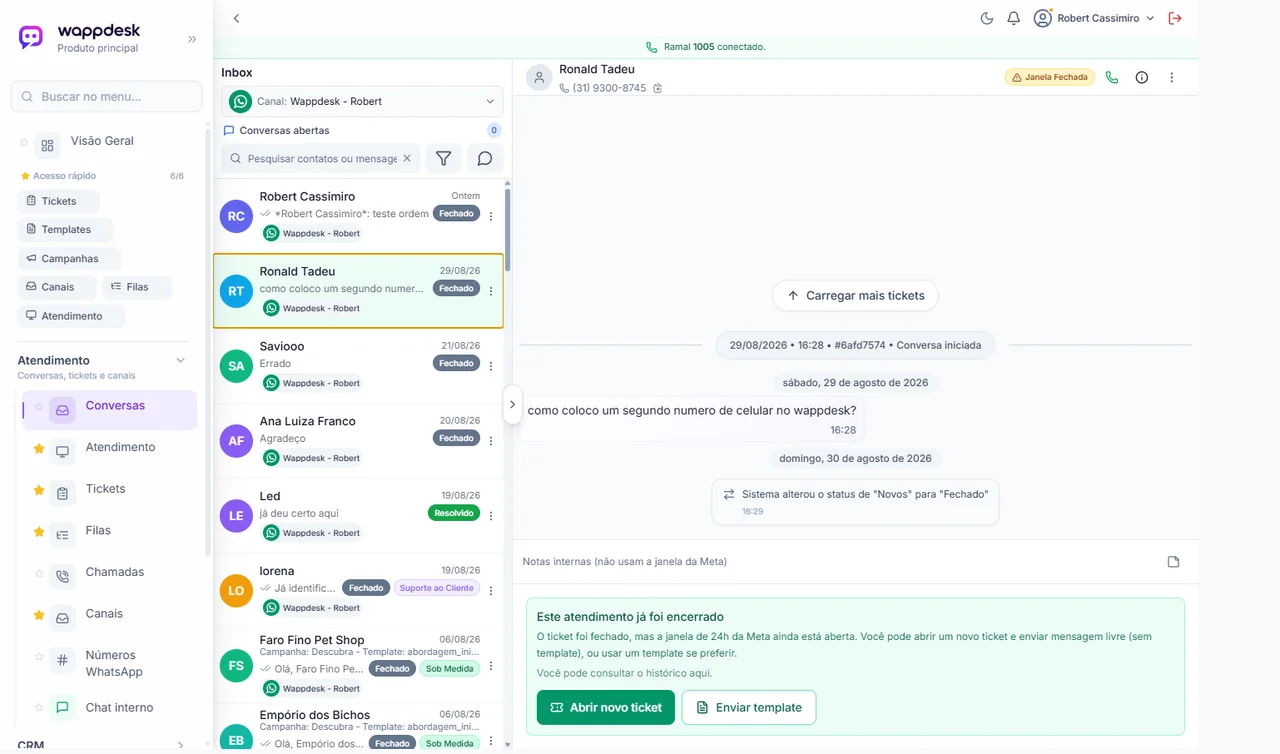
Task: Collapse conversation list with side arrow
Action: 512,405
